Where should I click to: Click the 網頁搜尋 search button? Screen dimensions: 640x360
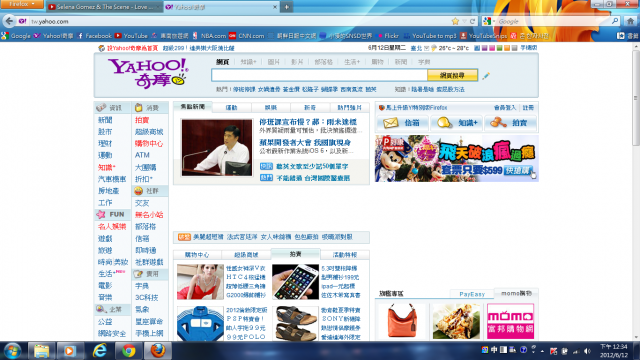tap(452, 75)
